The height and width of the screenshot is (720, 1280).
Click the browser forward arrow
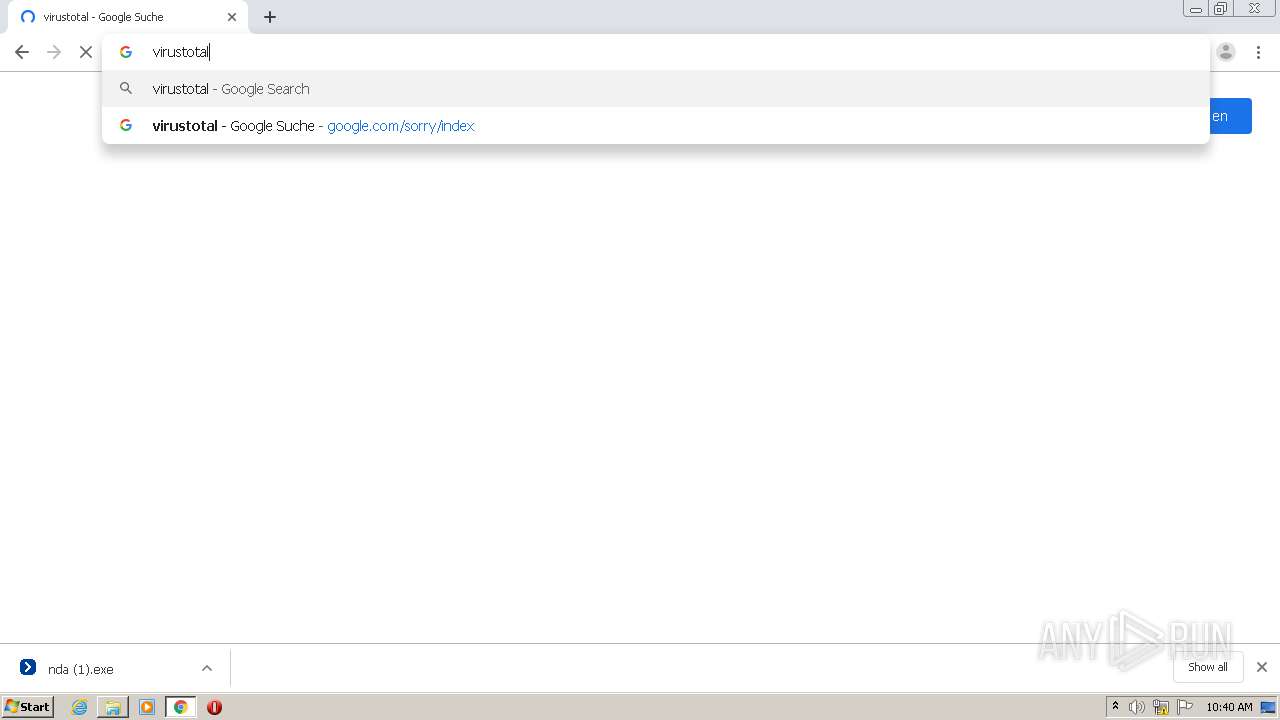[54, 52]
